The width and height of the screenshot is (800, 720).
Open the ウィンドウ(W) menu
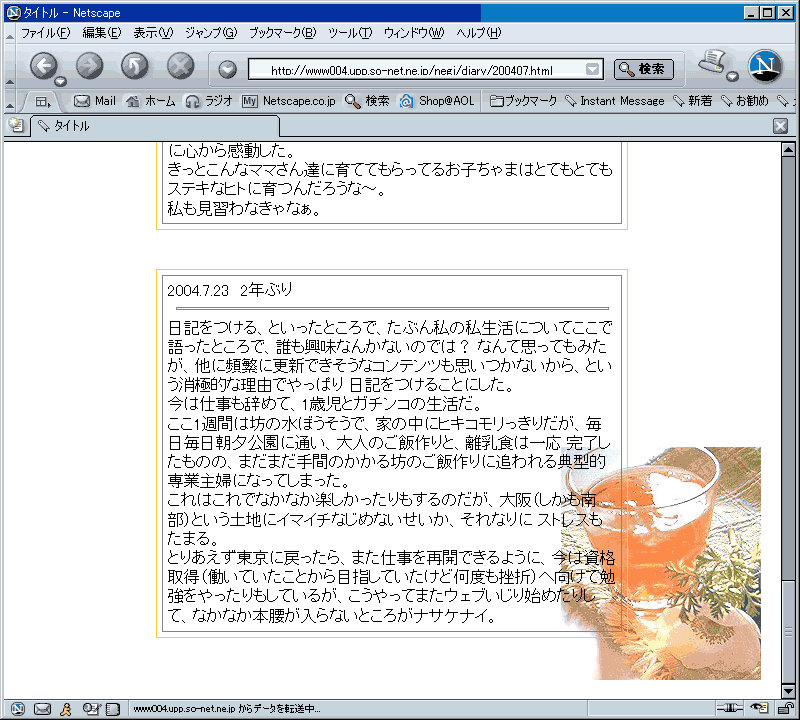point(414,33)
